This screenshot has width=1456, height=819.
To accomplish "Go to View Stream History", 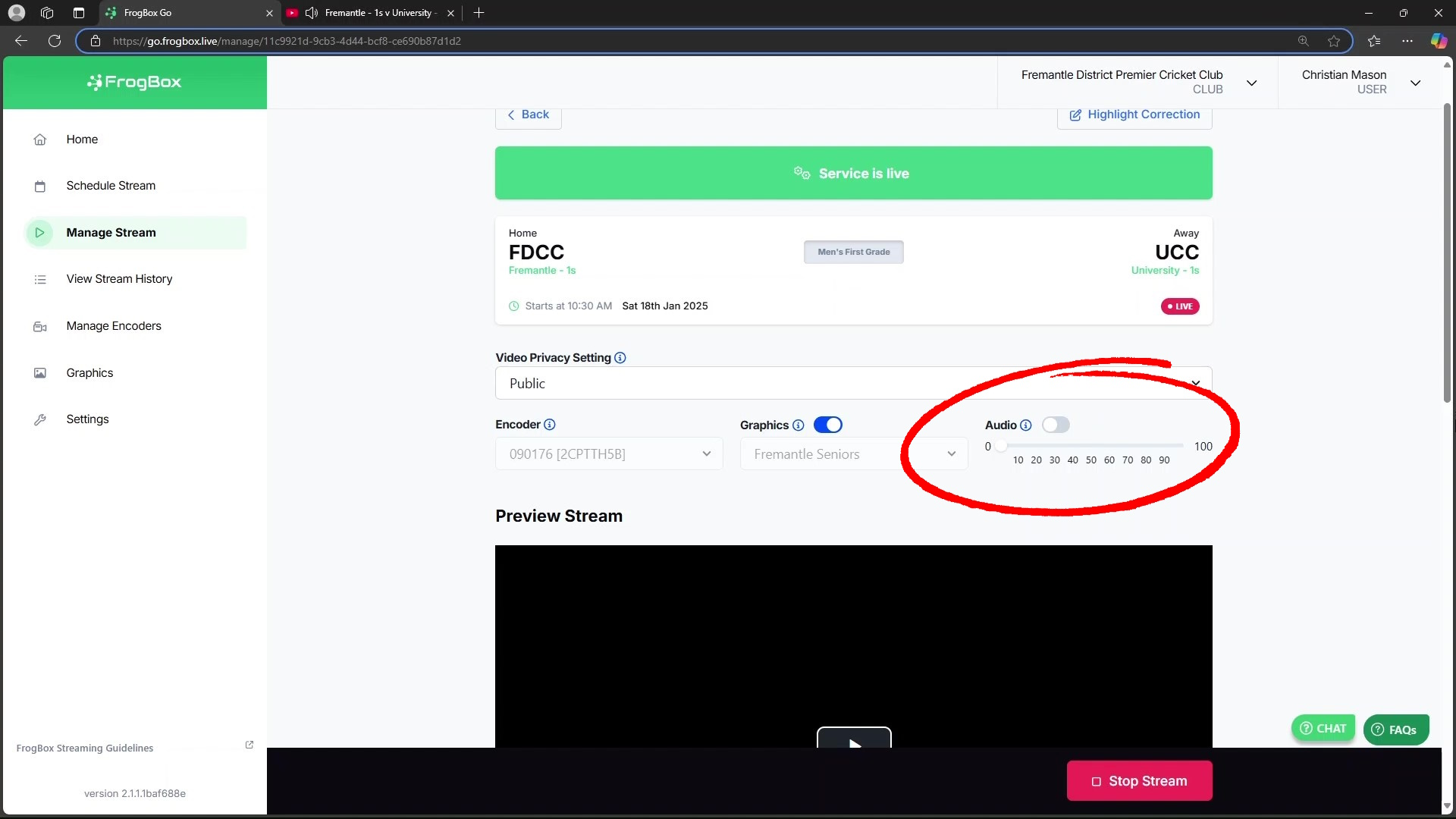I will pos(119,279).
